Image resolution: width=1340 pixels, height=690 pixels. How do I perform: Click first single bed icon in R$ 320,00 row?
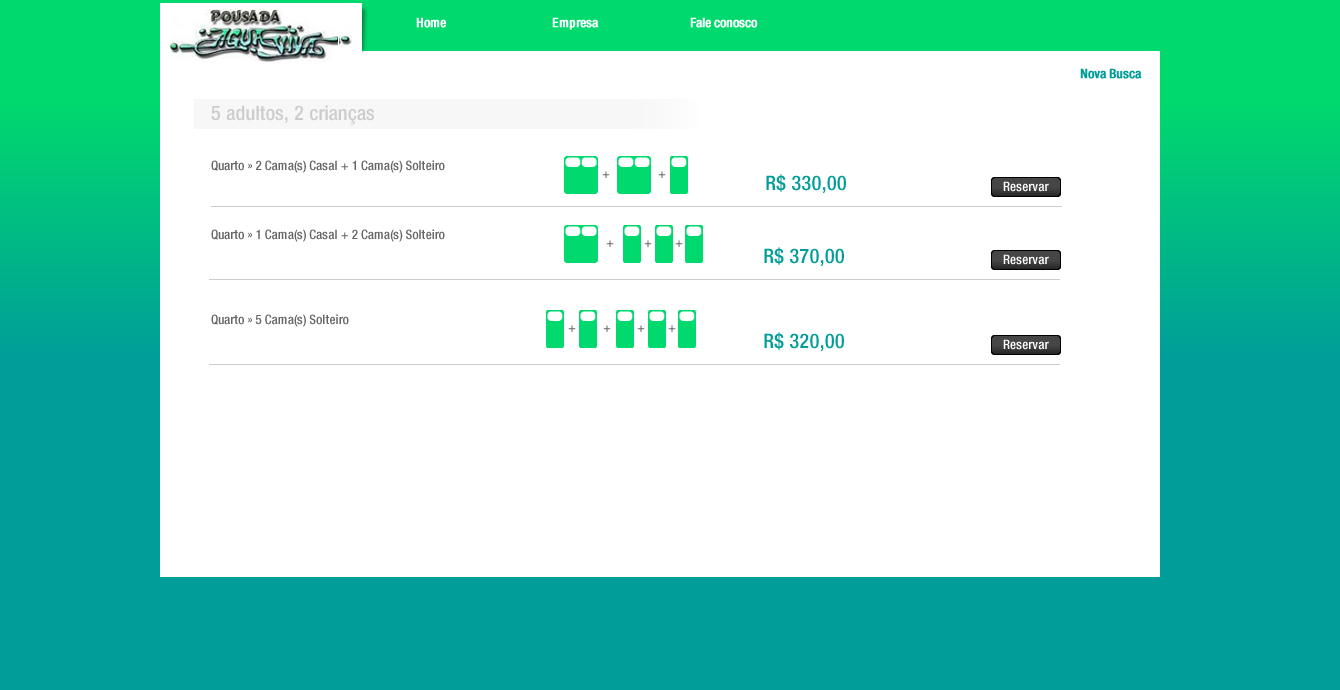555,329
